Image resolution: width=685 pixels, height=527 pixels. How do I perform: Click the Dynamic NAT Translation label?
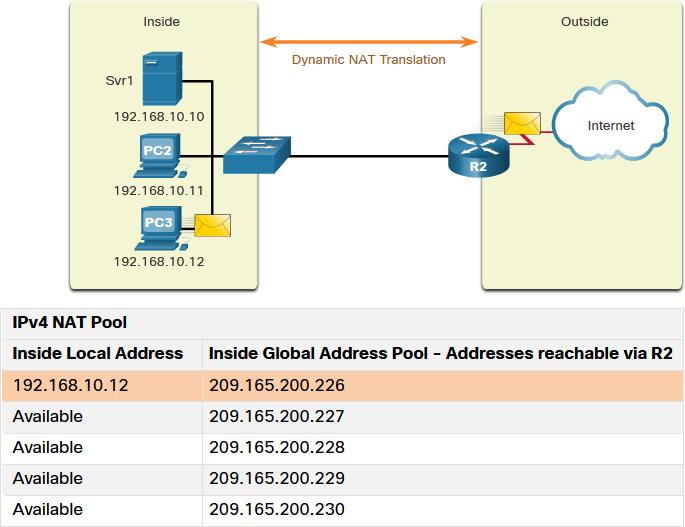coord(369,59)
